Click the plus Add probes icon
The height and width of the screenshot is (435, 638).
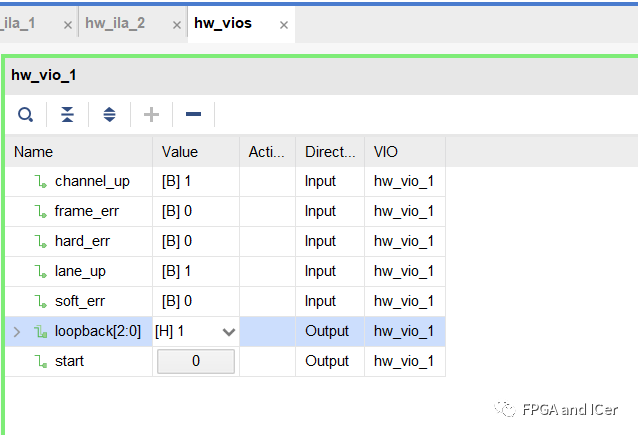point(151,115)
